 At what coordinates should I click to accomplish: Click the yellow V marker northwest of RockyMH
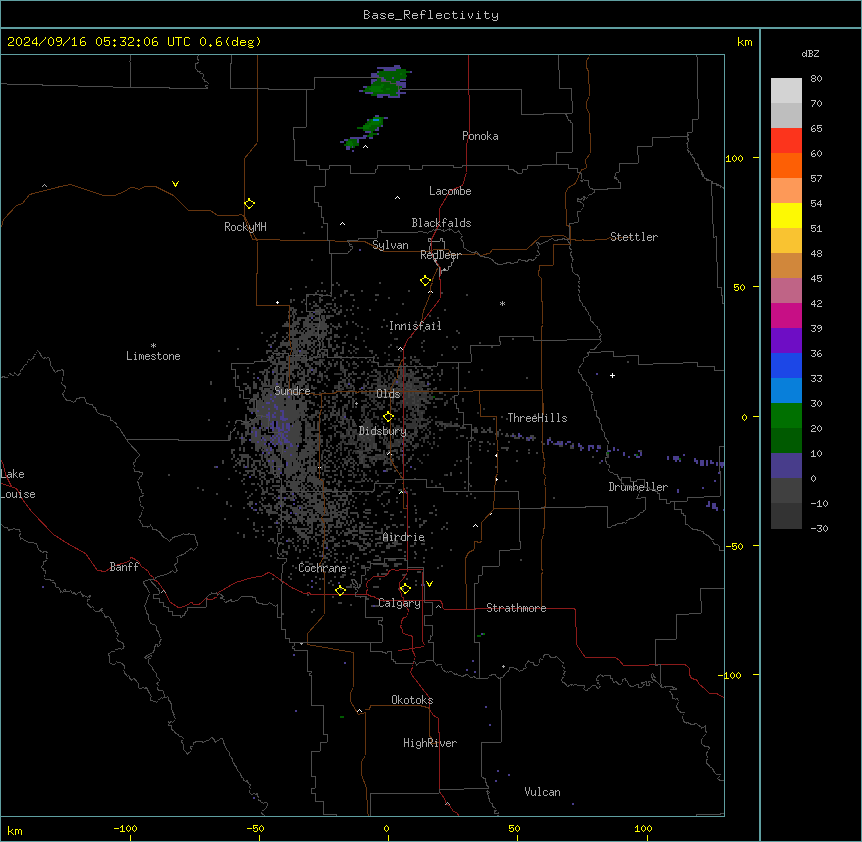[175, 184]
